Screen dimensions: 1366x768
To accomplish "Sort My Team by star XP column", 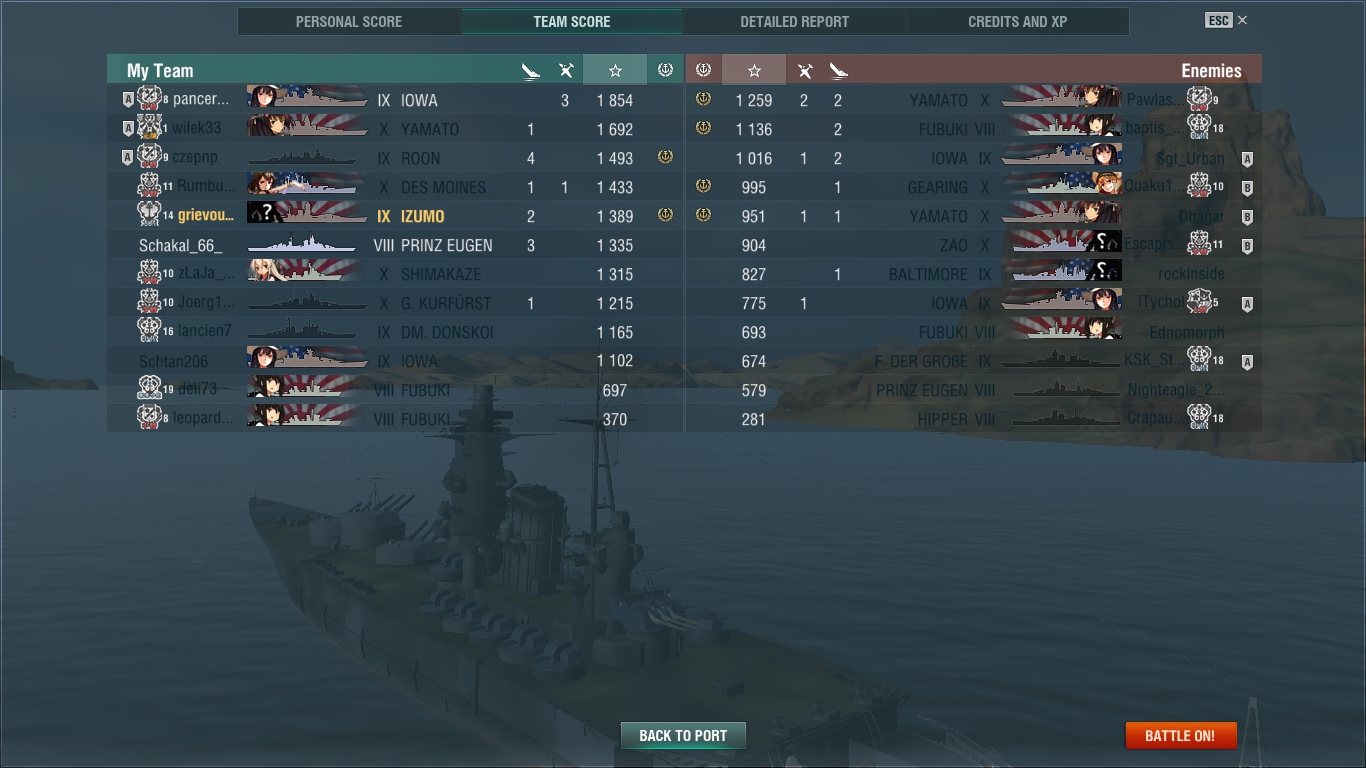I will click(x=615, y=70).
